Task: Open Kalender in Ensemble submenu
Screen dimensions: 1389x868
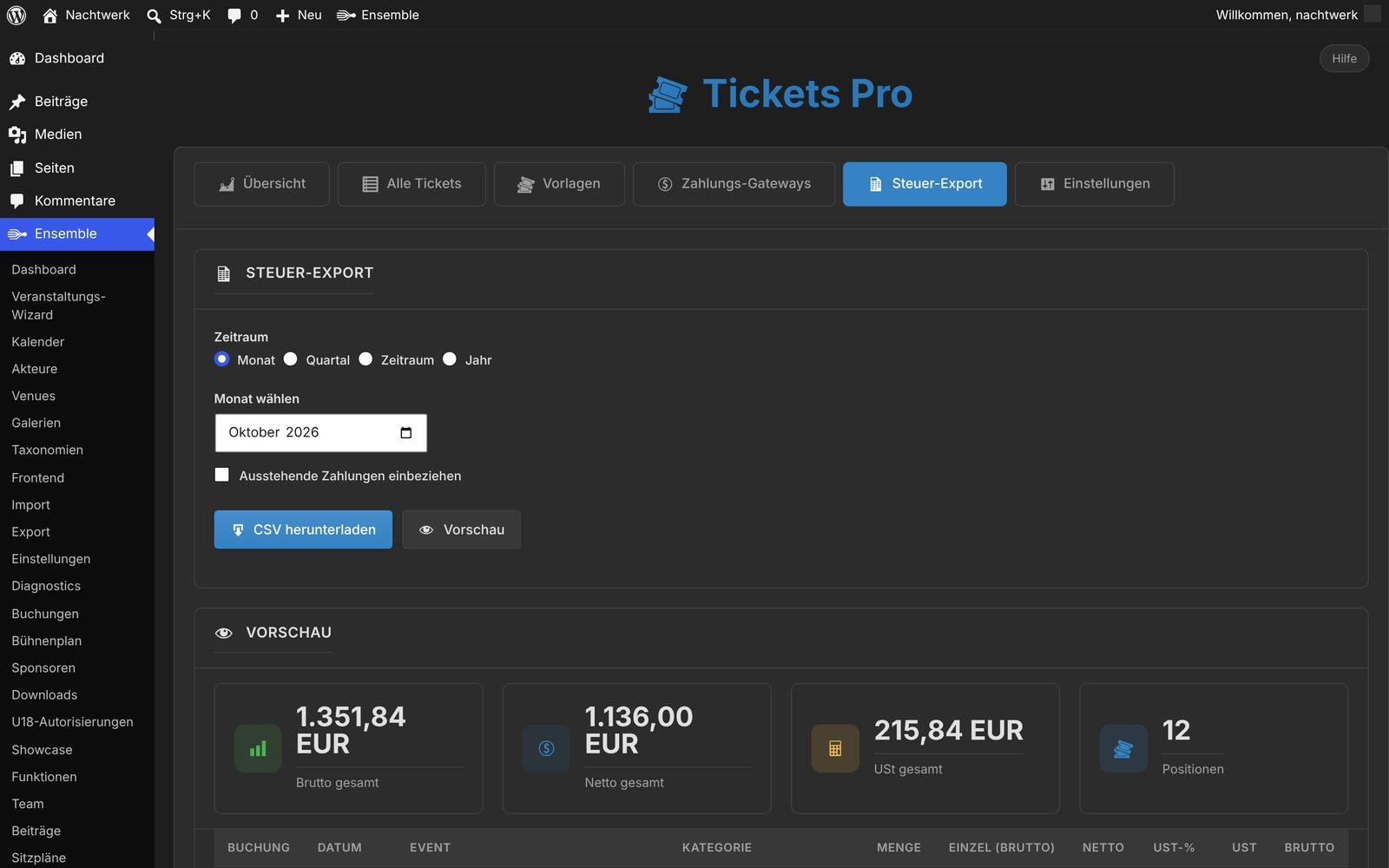Action: pyautogui.click(x=38, y=342)
